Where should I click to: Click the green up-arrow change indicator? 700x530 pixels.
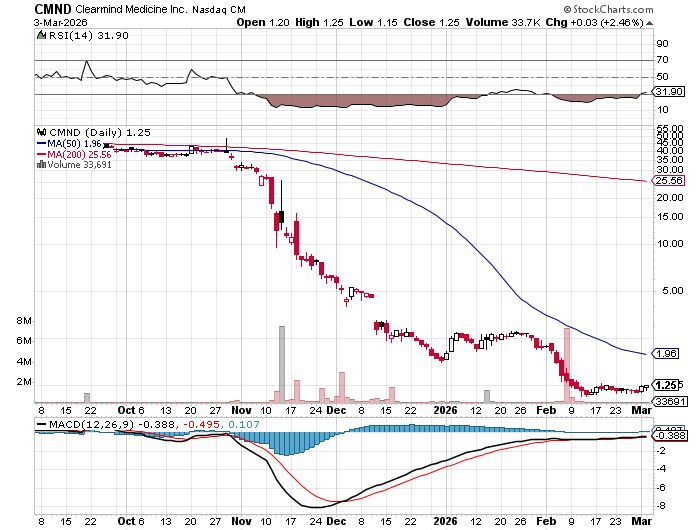click(x=649, y=23)
